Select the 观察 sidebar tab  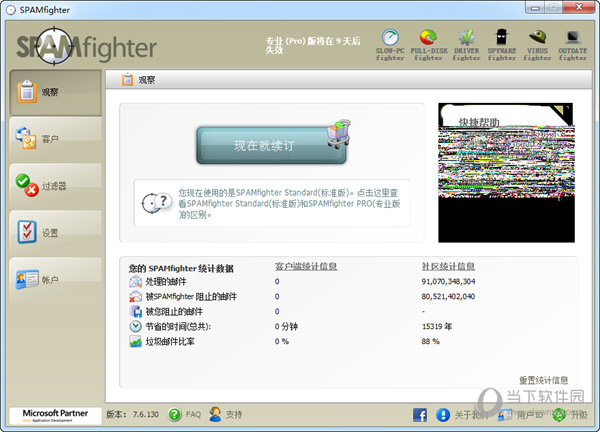55,93
